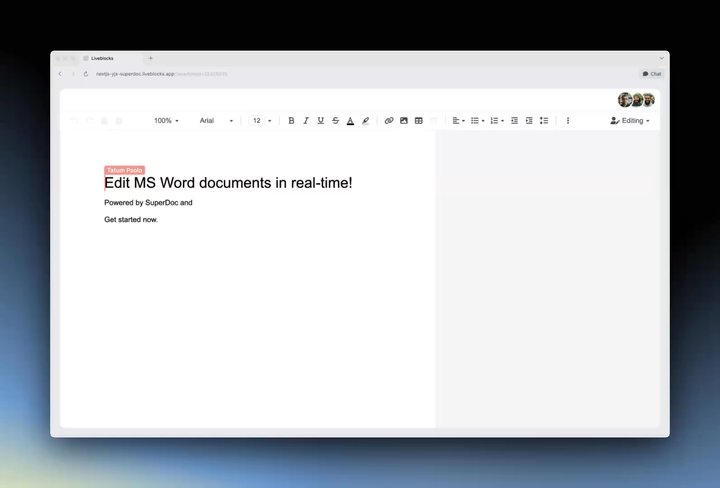Increase paragraph indent
Viewport: 720px width, 488px height.
tap(529, 121)
